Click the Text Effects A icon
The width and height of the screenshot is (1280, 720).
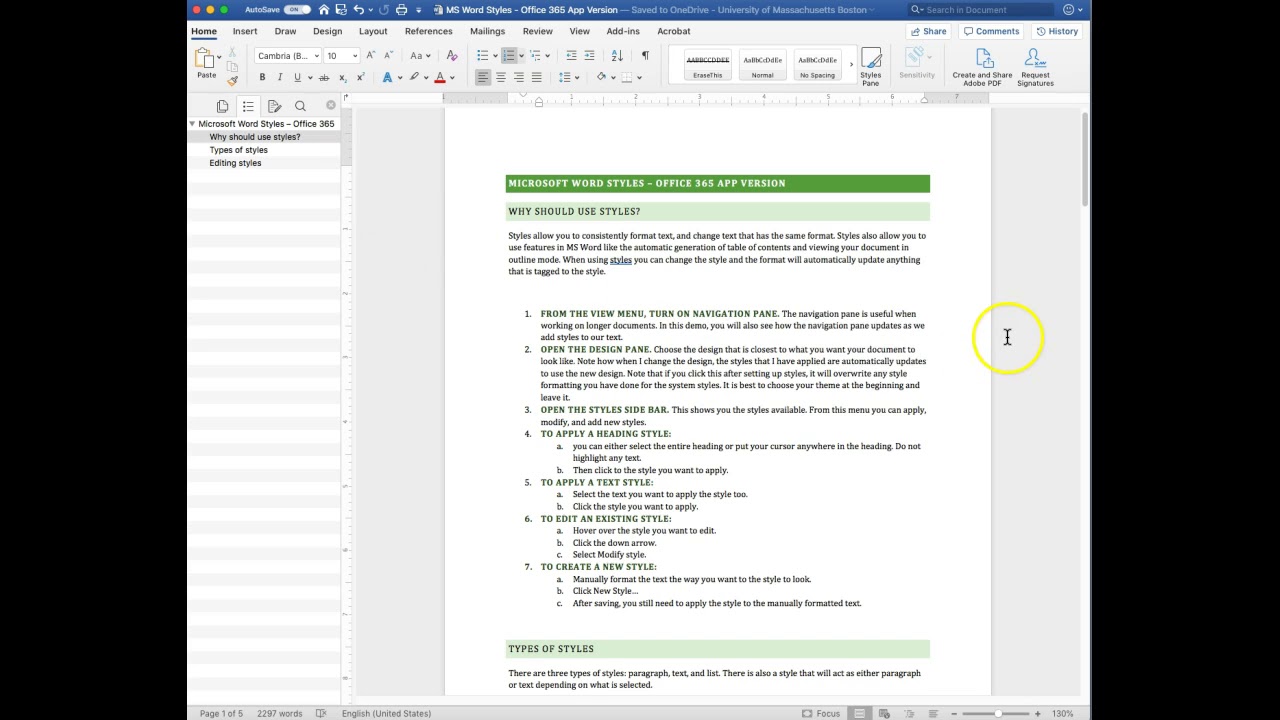387,77
